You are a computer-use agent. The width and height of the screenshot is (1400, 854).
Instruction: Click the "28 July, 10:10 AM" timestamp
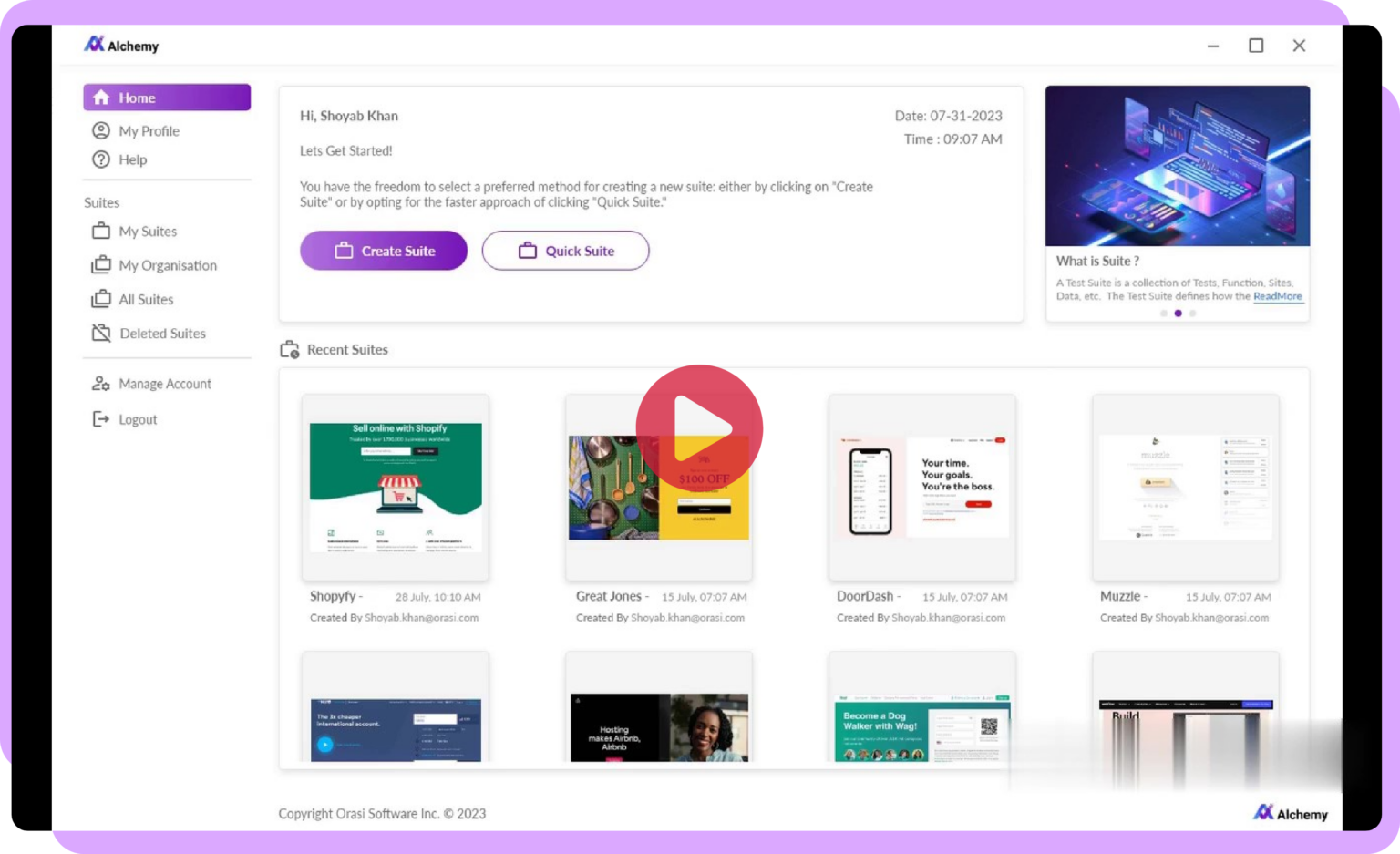click(437, 597)
